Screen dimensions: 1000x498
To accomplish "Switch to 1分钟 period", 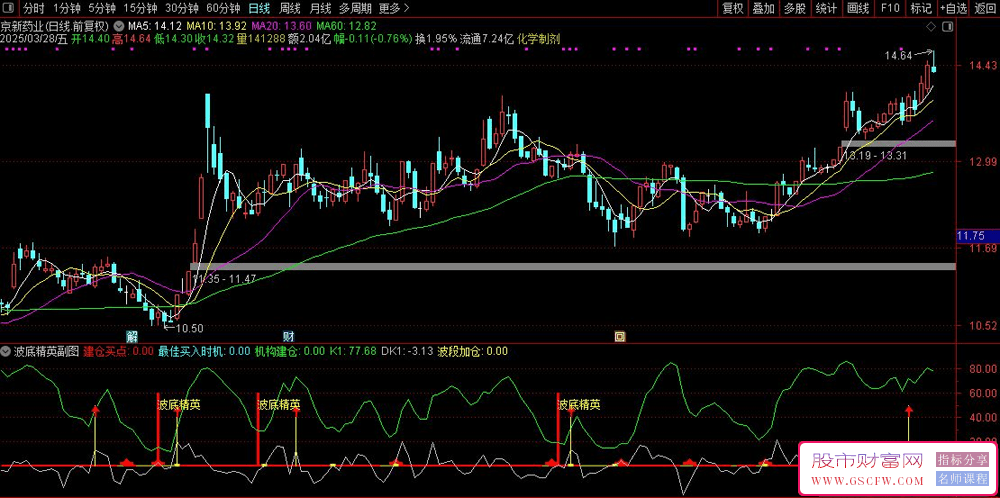I will click(66, 8).
